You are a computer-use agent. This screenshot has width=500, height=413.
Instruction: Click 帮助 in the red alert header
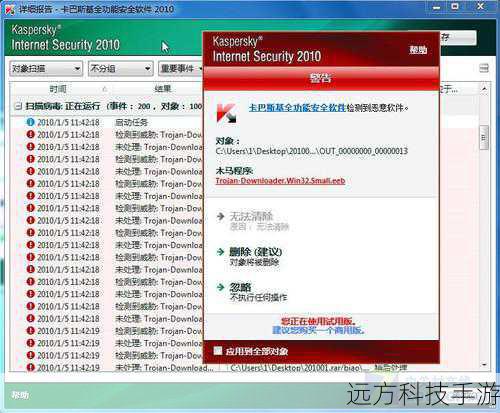pyautogui.click(x=418, y=50)
